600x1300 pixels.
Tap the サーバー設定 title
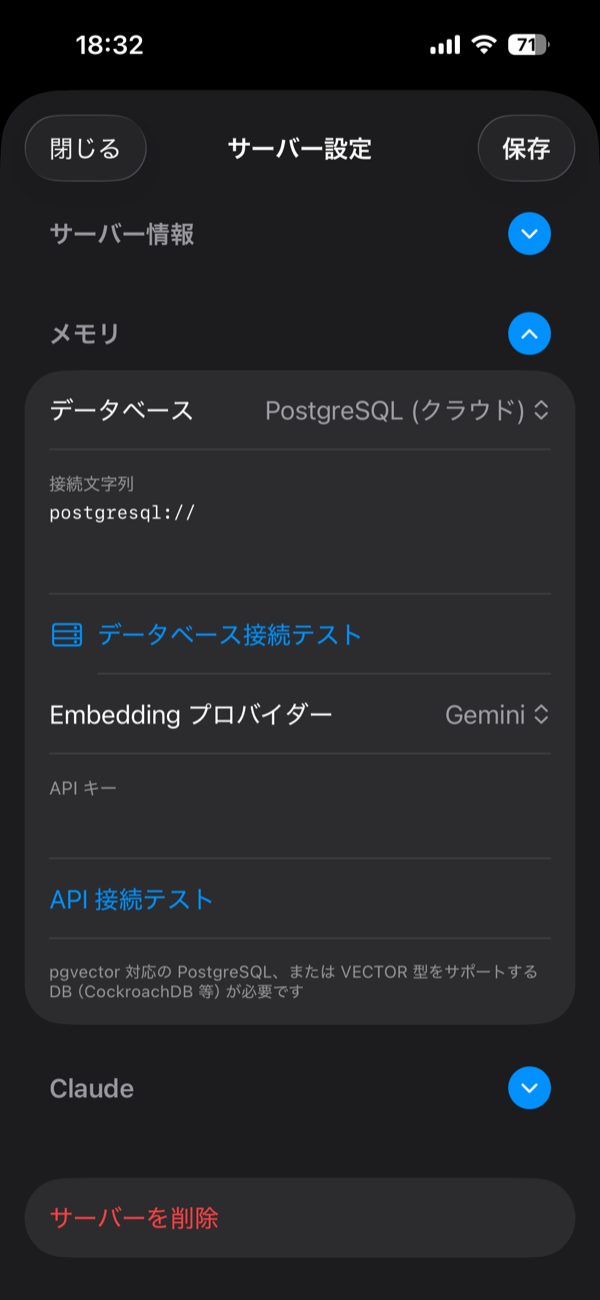(299, 148)
